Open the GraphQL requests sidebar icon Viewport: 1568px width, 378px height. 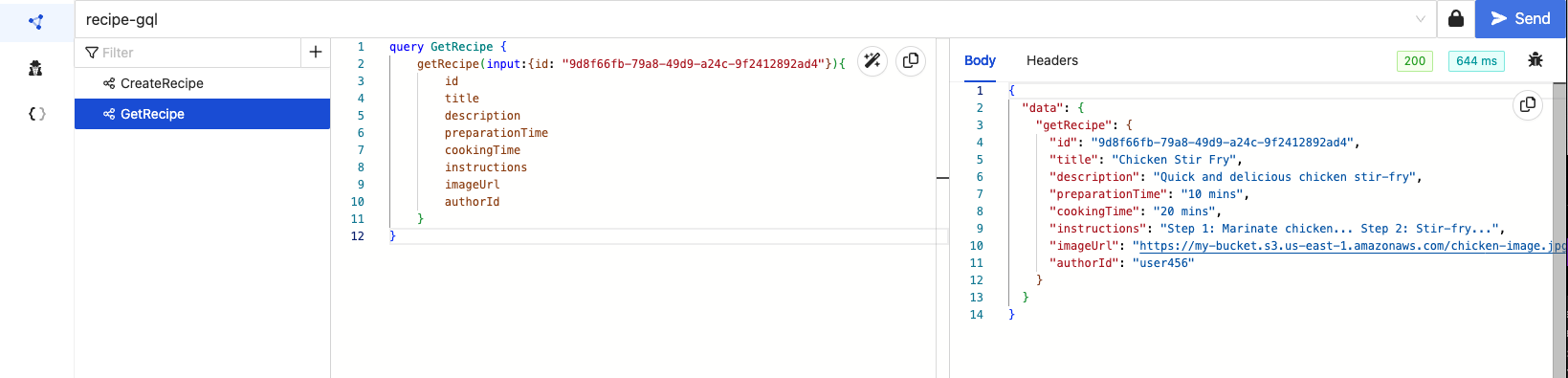[x=36, y=21]
